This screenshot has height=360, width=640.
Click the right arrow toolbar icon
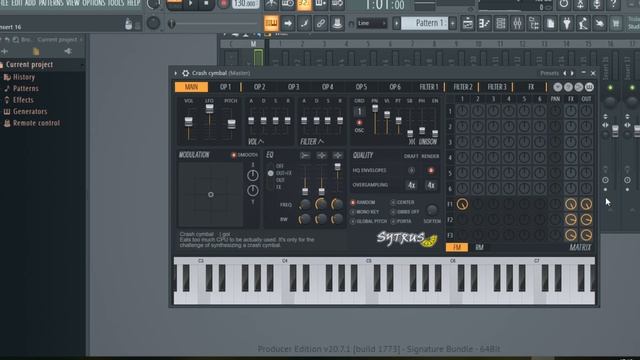(x=288, y=23)
